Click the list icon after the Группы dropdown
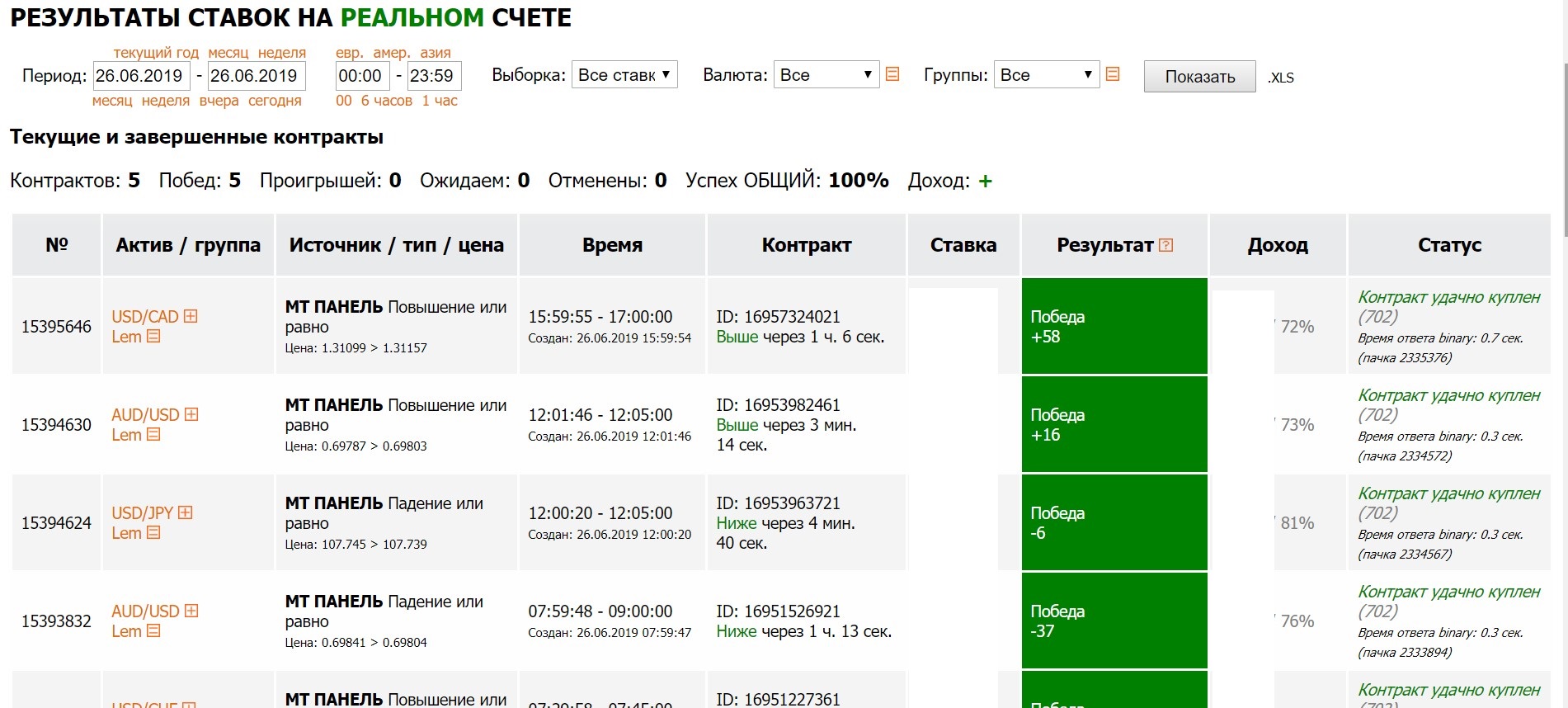Screen dimensions: 1568x708 (1113, 74)
